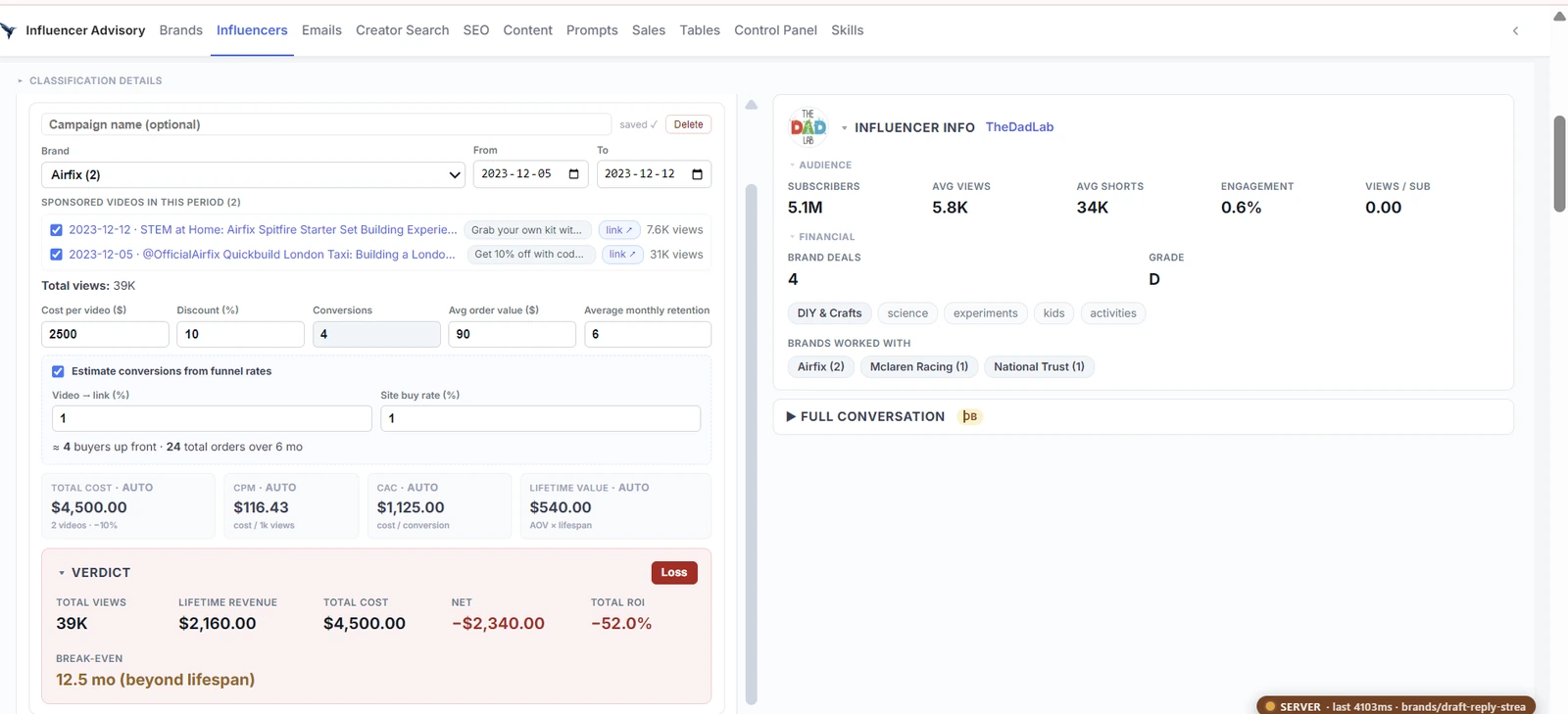The width and height of the screenshot is (1568, 714).
Task: Switch to the Emails tab
Action: click(x=321, y=30)
